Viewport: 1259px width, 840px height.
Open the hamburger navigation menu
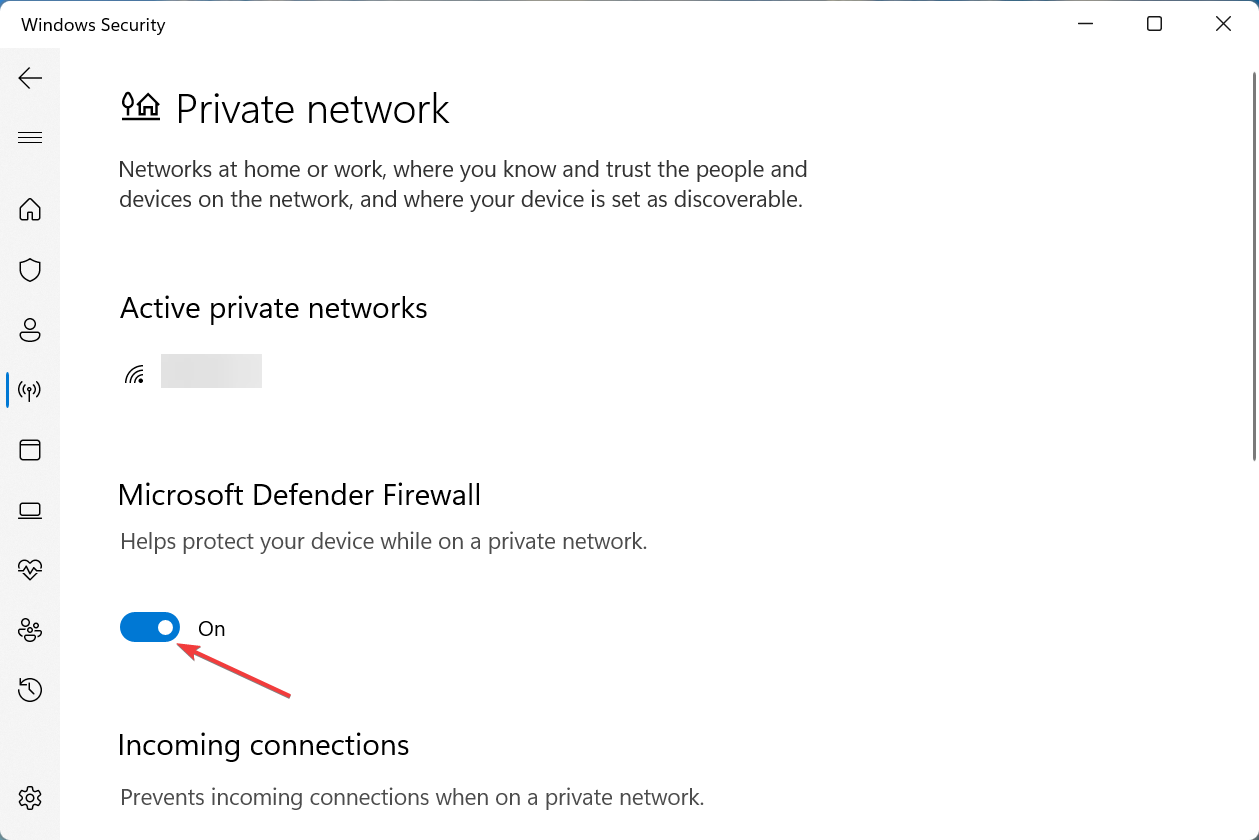(30, 137)
